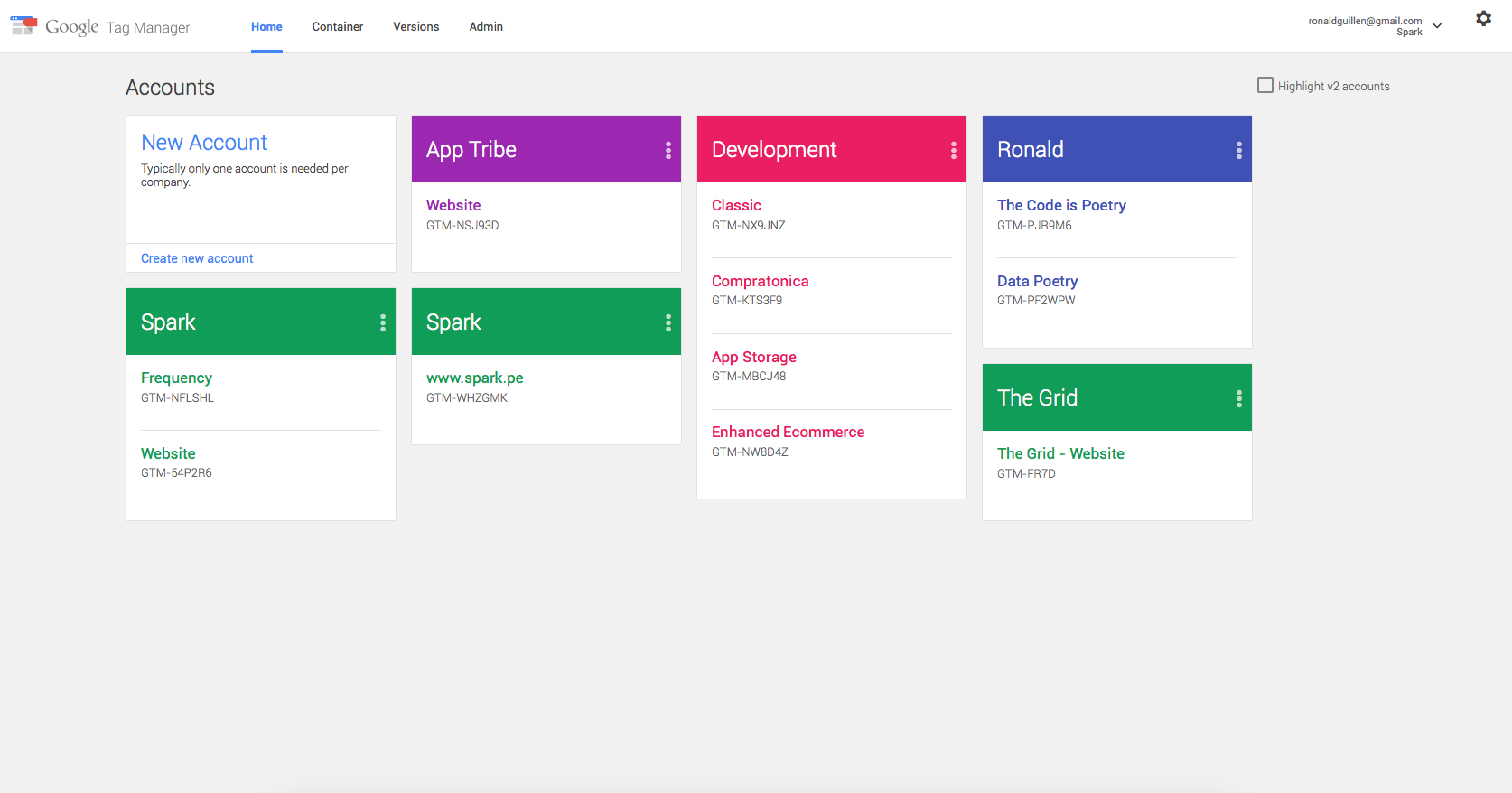Click The Grid account header
The width and height of the screenshot is (1512, 793).
(1117, 397)
